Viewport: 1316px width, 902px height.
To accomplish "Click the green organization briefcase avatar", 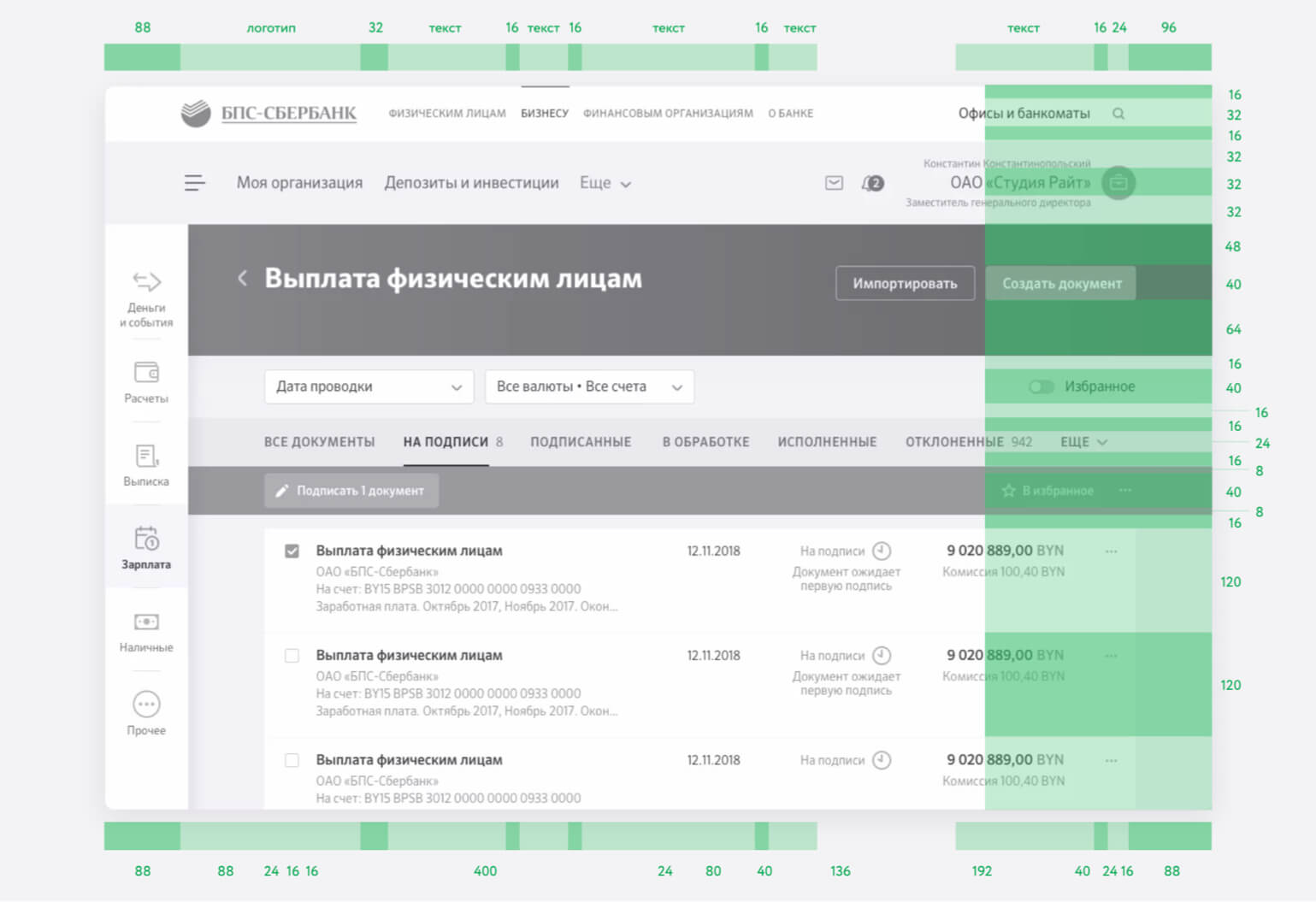I will pyautogui.click(x=1118, y=183).
